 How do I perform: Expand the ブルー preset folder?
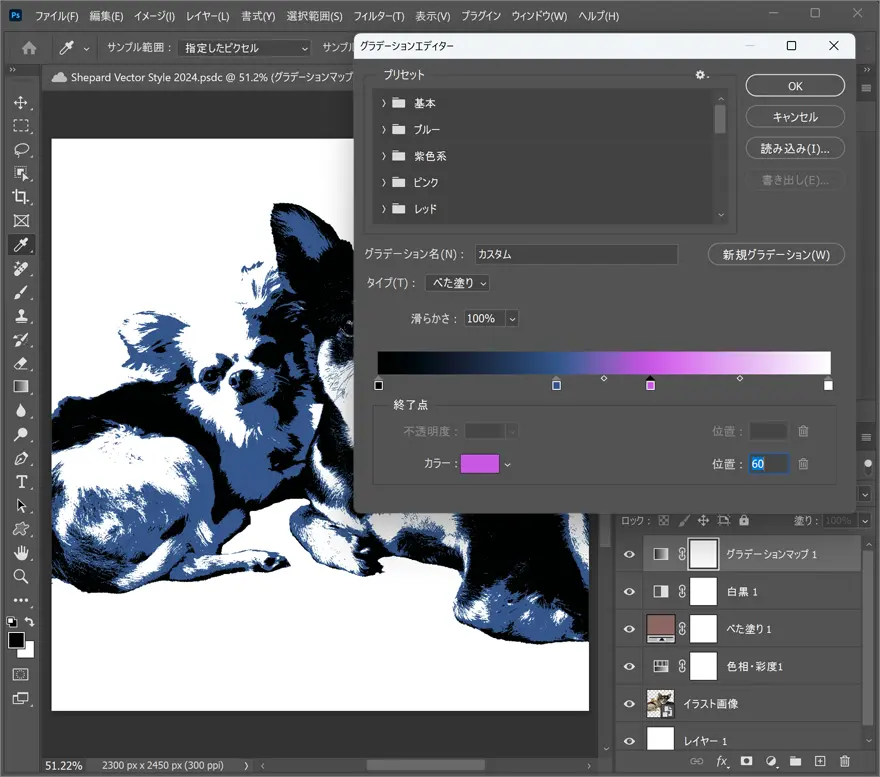click(x=384, y=130)
